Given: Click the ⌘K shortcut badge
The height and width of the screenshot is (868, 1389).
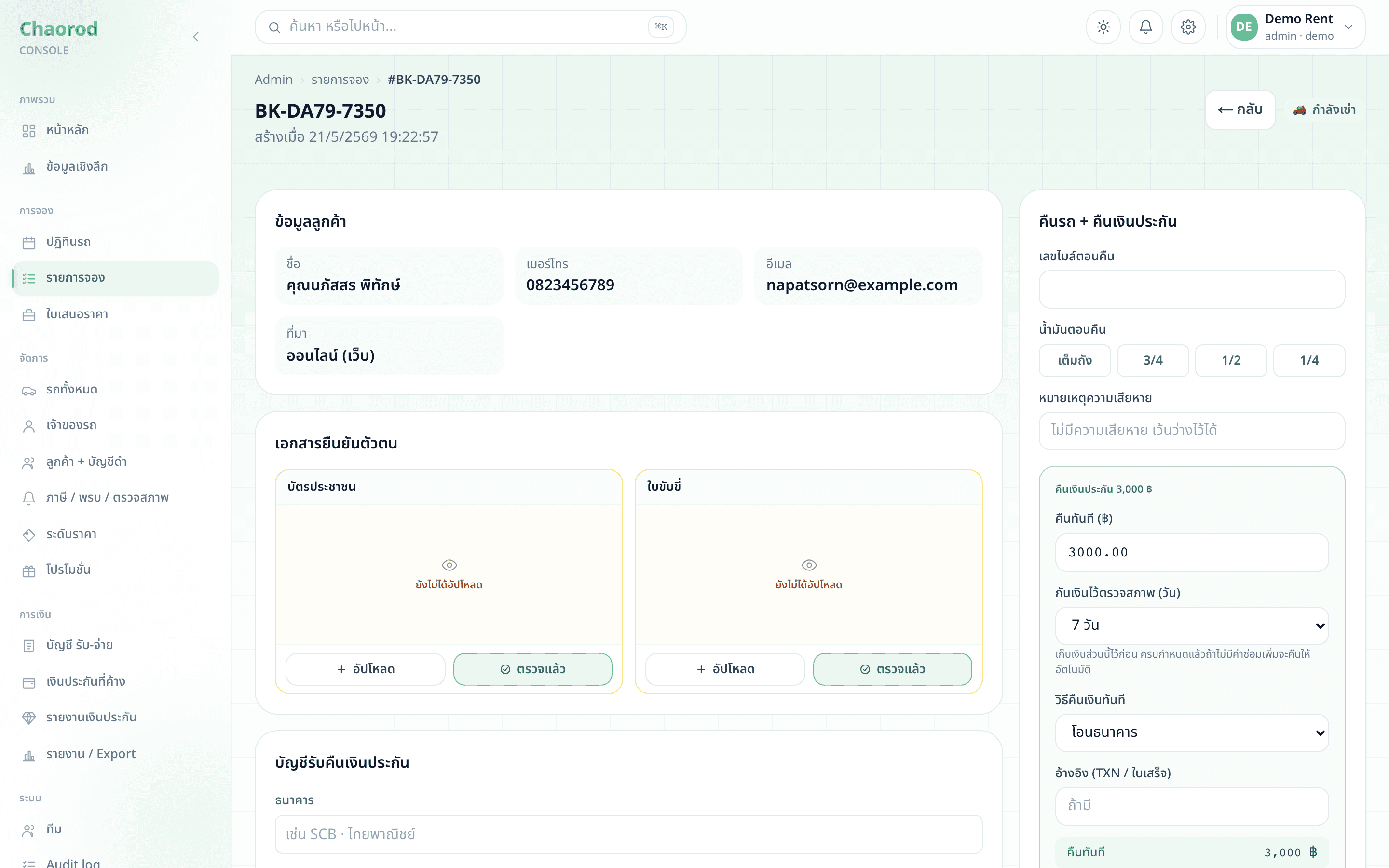Looking at the screenshot, I should tap(661, 27).
